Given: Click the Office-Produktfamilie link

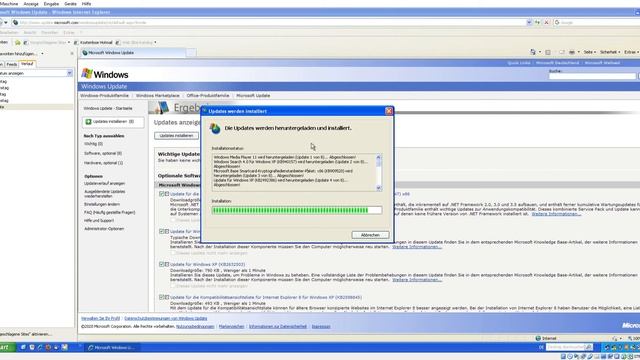Looking at the screenshot, I should [x=208, y=96].
